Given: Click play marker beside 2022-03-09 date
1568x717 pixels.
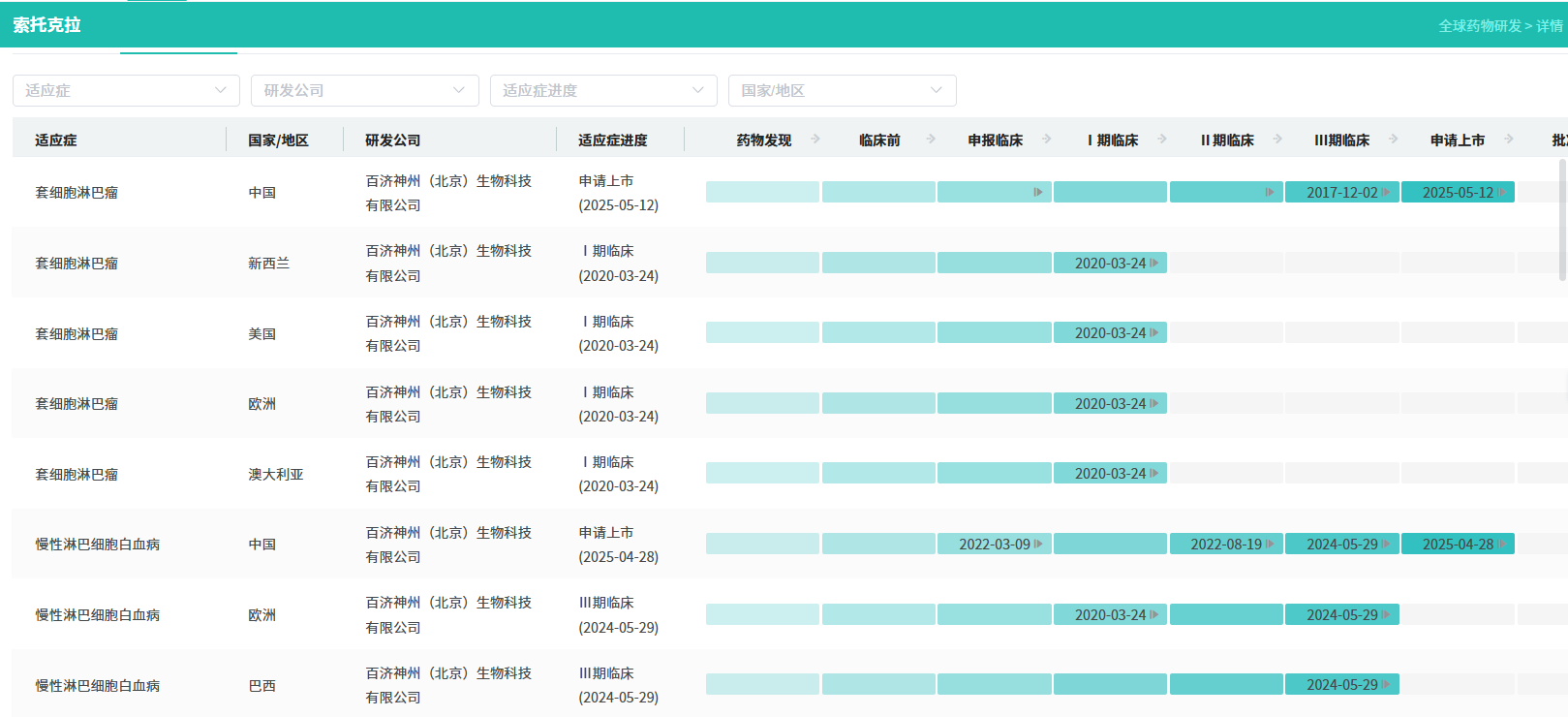Looking at the screenshot, I should tap(1038, 545).
